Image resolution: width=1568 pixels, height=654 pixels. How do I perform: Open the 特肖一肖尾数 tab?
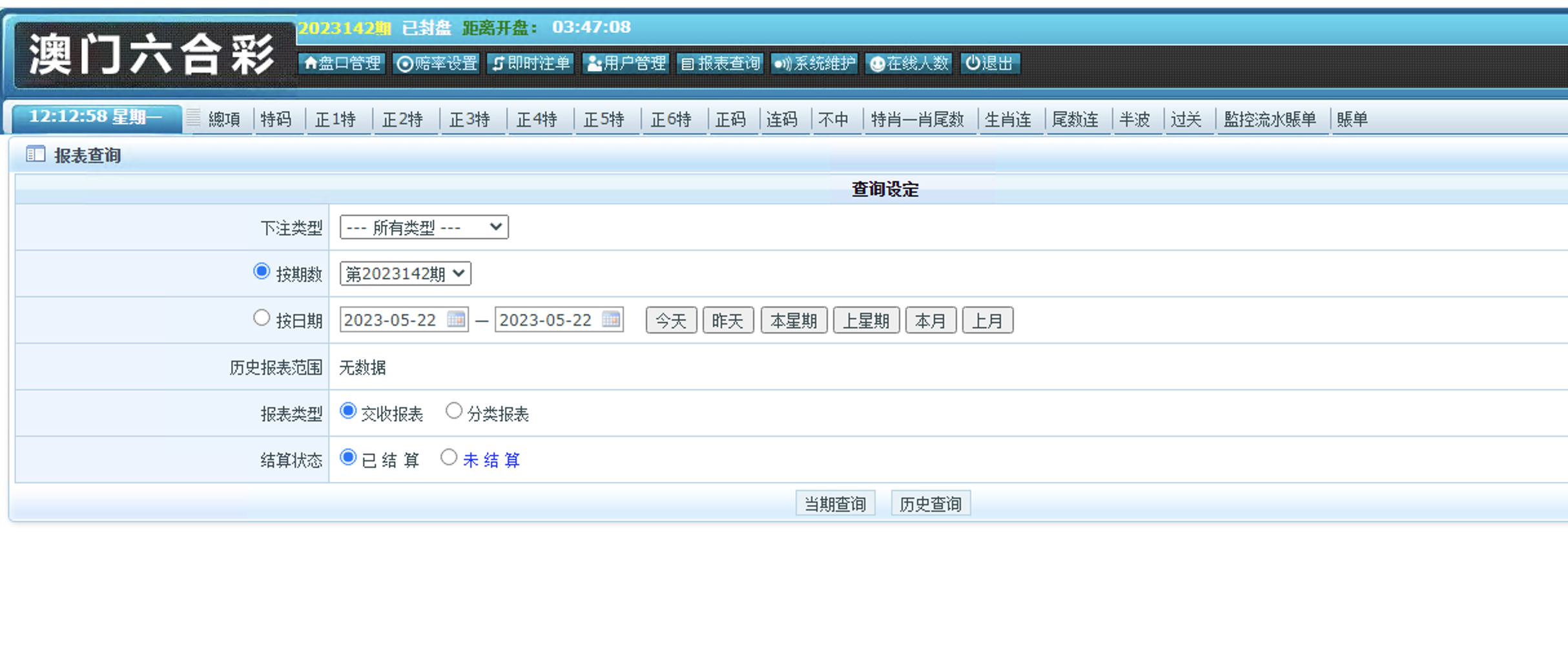pyautogui.click(x=917, y=120)
